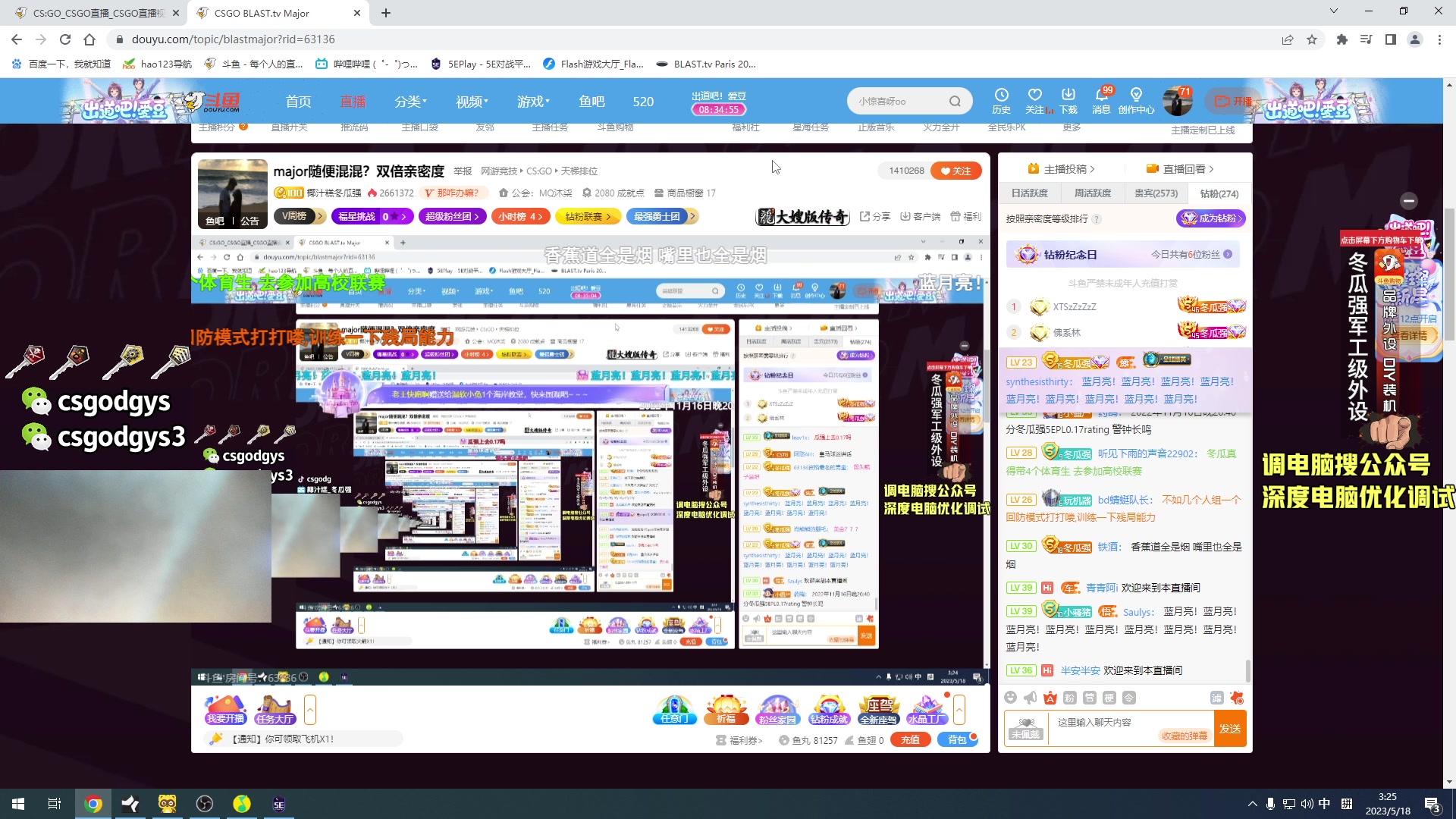Click the orange 关注 follow button
This screenshot has width=1456, height=819.
[956, 171]
